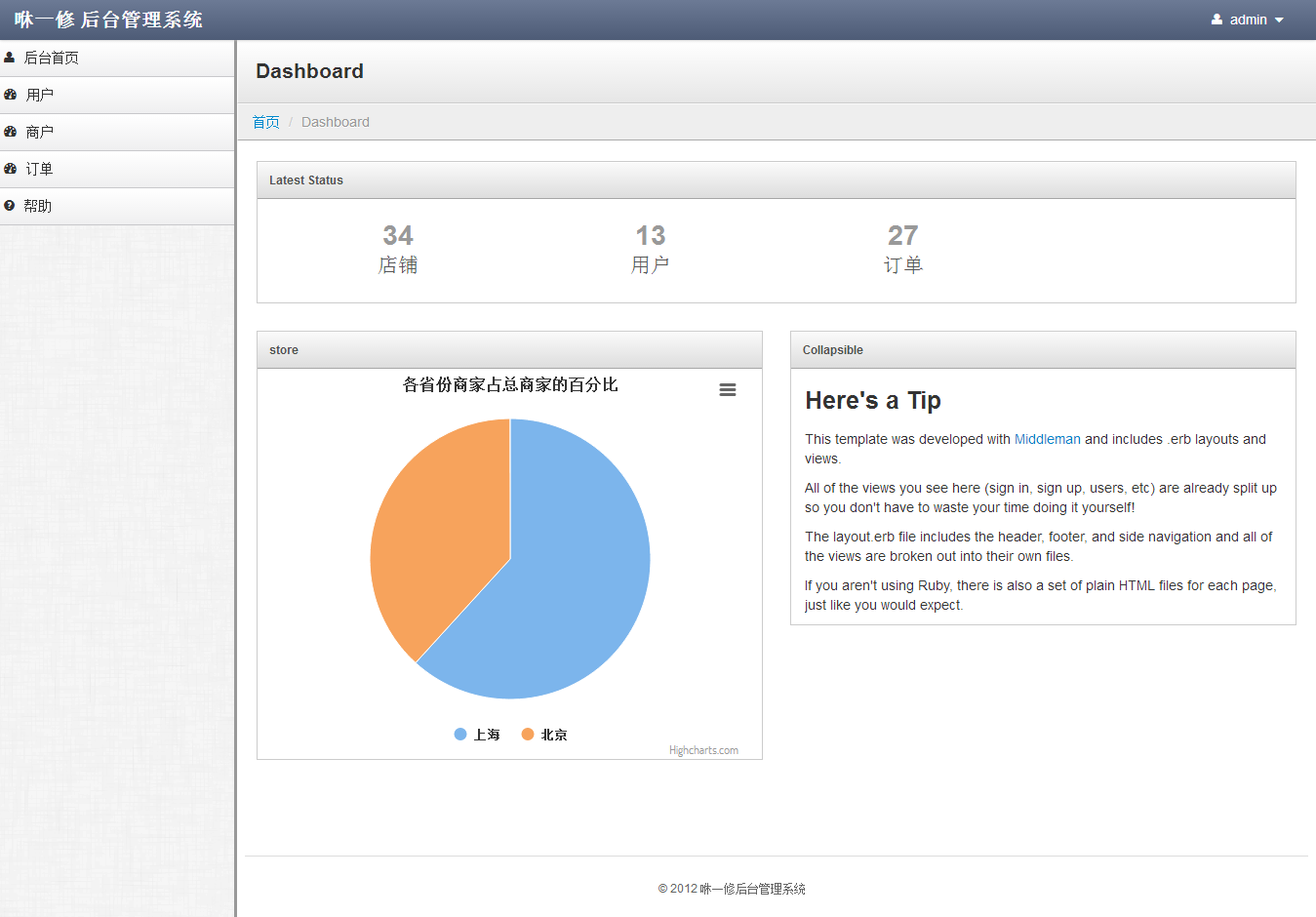This screenshot has width=1316, height=917.
Task: Open the admin account menu
Action: (x=1248, y=20)
